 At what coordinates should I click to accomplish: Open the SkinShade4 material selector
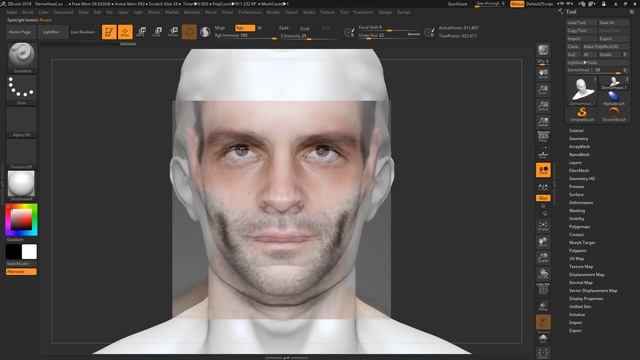click(22, 186)
